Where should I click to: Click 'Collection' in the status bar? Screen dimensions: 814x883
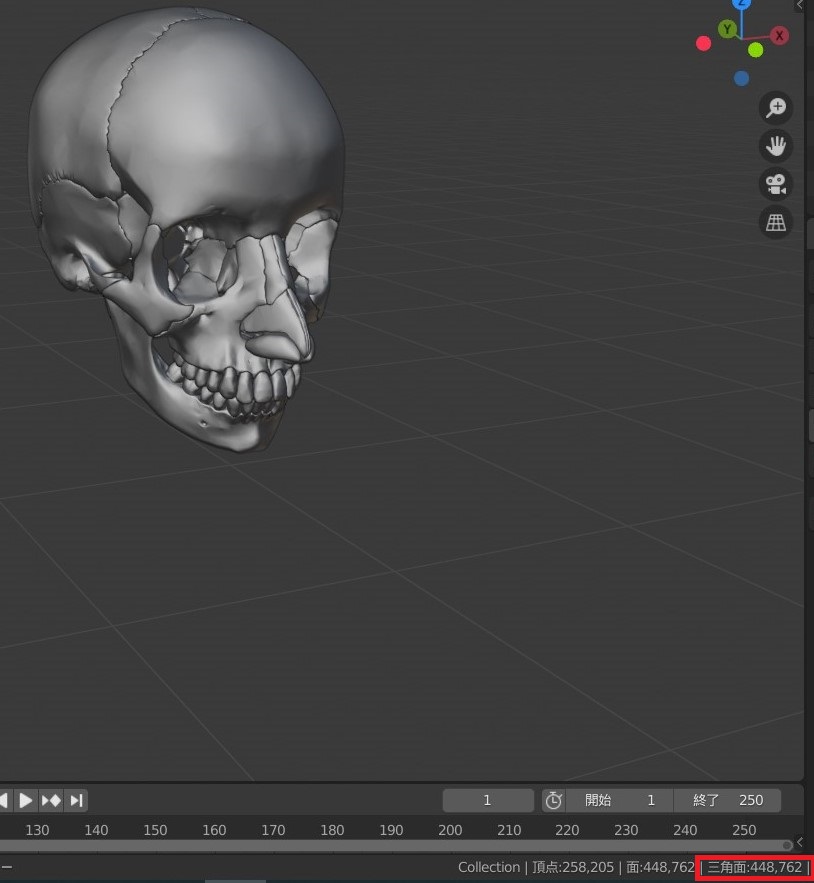click(x=489, y=867)
